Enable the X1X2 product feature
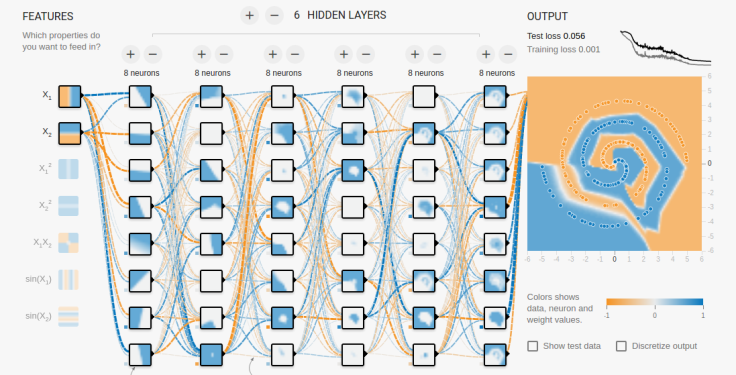 69,243
